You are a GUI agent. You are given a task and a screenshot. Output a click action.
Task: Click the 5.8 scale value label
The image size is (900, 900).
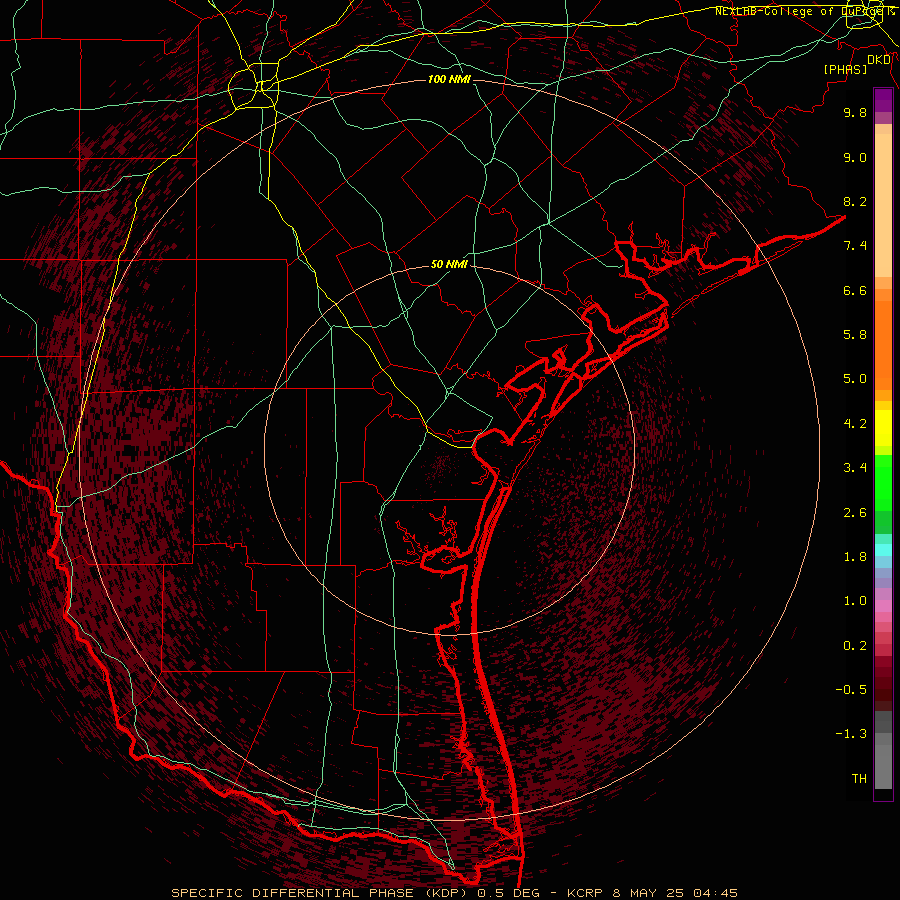point(855,335)
